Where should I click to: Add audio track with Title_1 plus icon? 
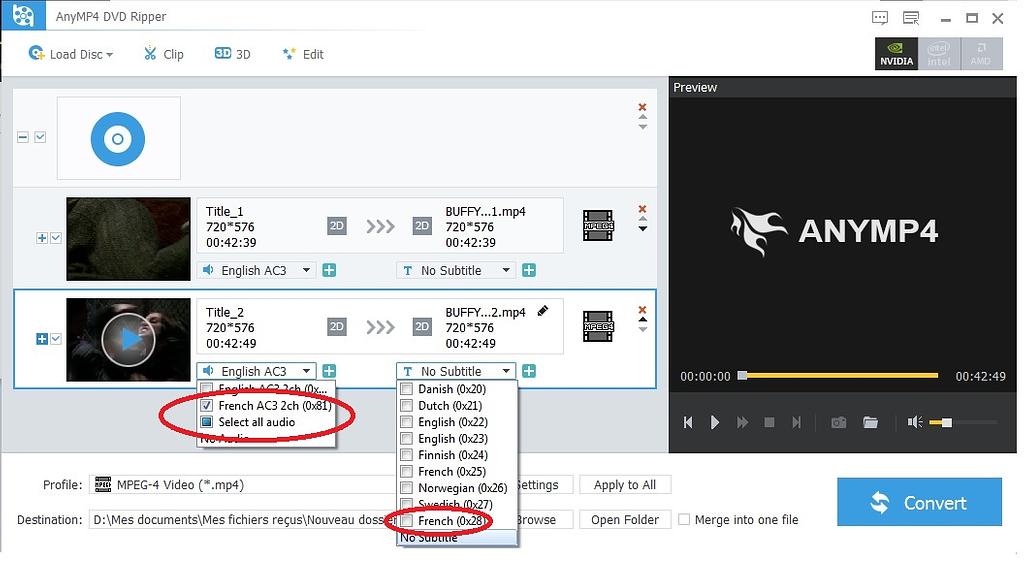coord(329,270)
